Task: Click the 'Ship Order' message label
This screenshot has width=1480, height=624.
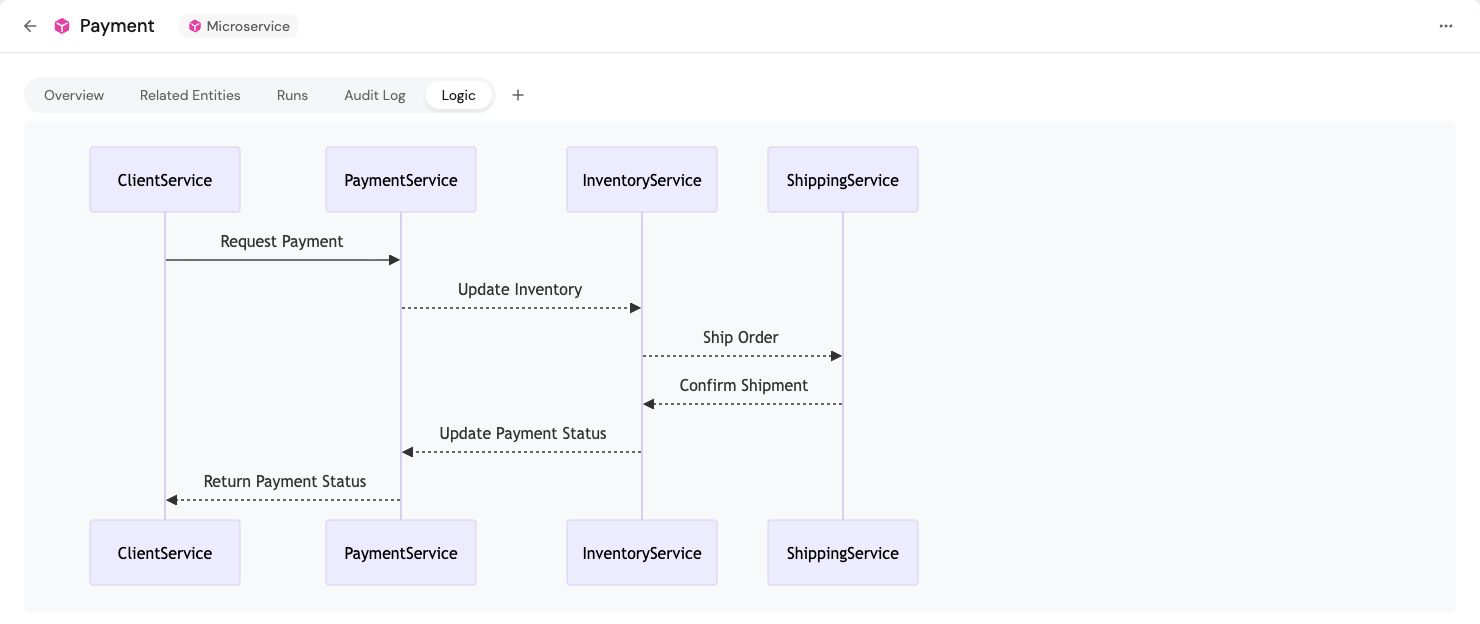Action: pos(741,337)
